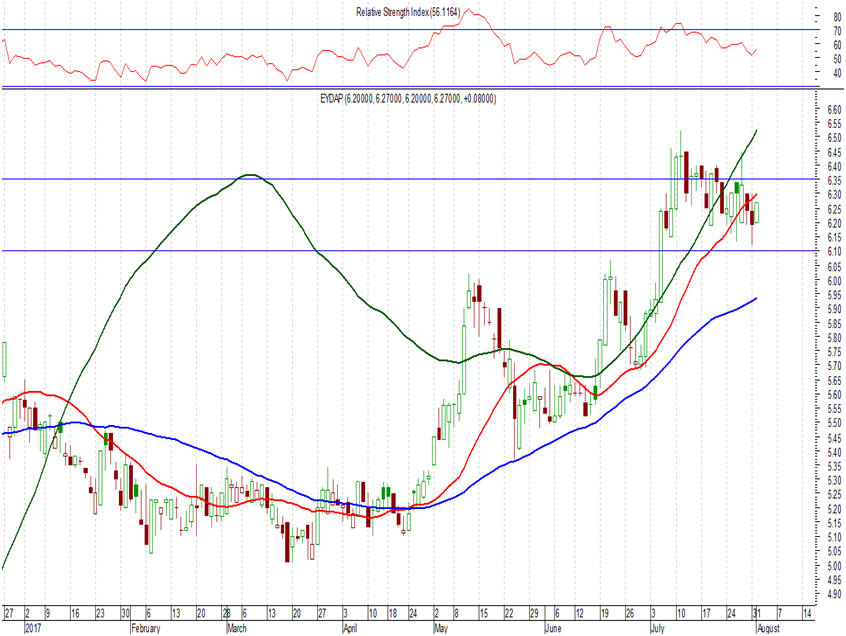The image size is (846, 636).
Task: Click the 5.30 price axis label
Action: [835, 480]
